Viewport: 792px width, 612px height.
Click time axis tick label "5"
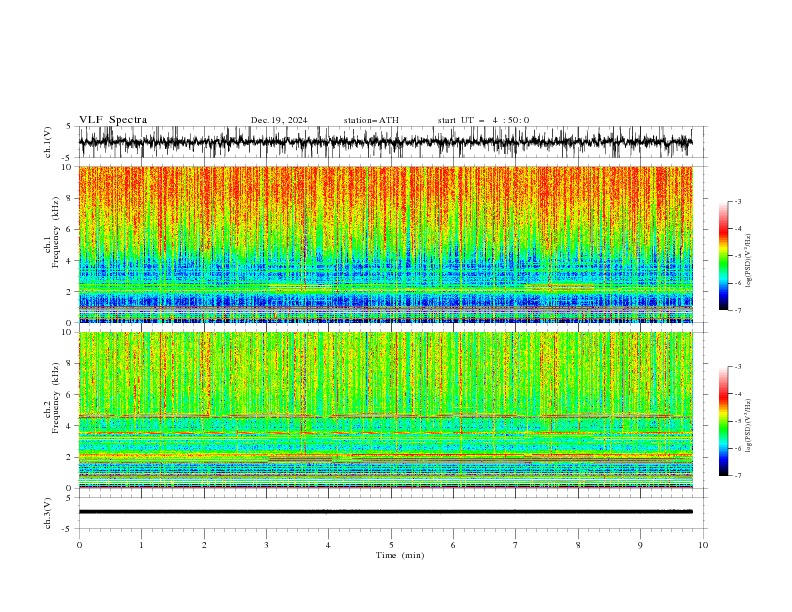[x=391, y=545]
